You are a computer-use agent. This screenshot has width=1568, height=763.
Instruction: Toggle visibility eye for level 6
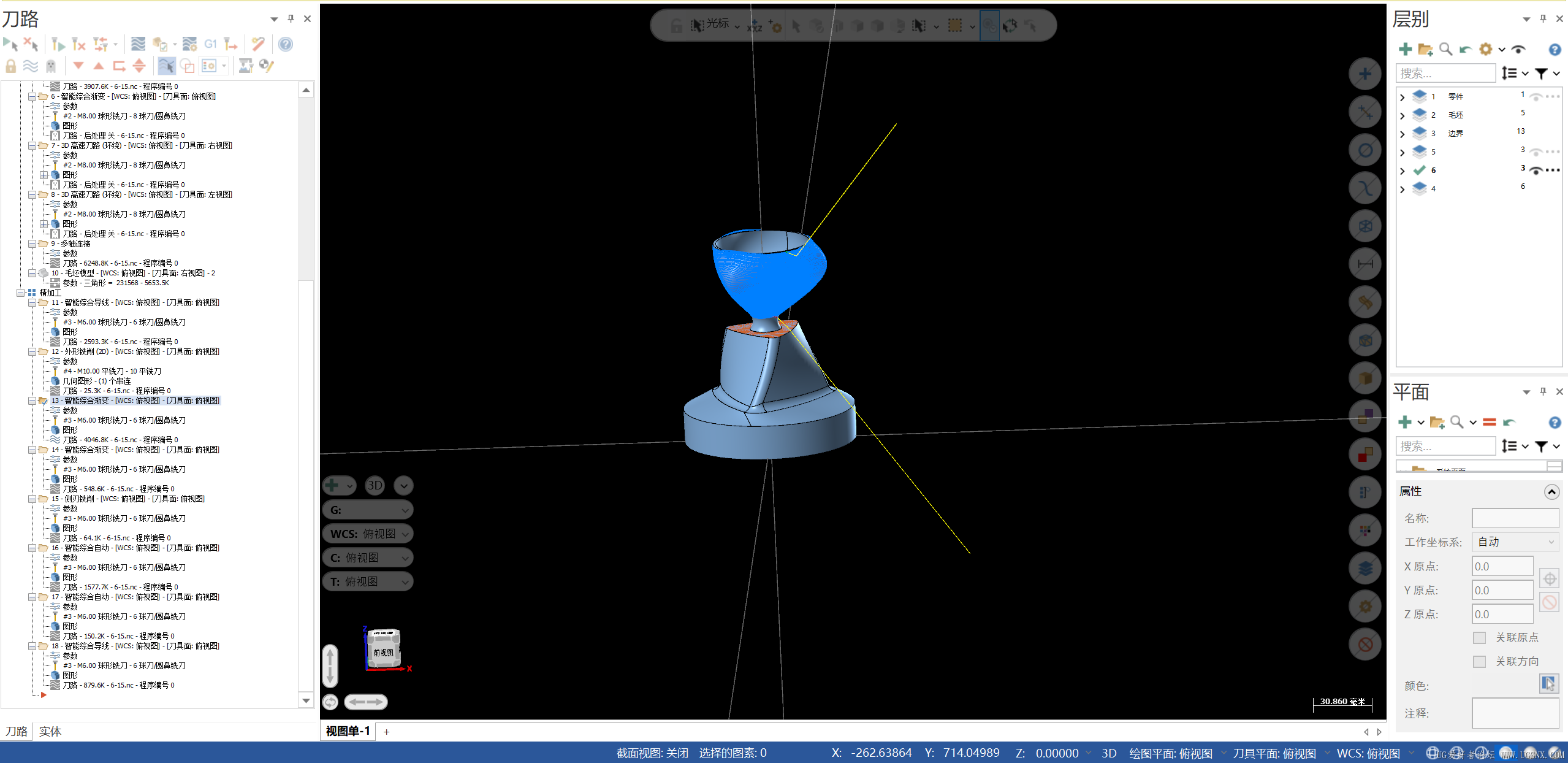pyautogui.click(x=1536, y=171)
